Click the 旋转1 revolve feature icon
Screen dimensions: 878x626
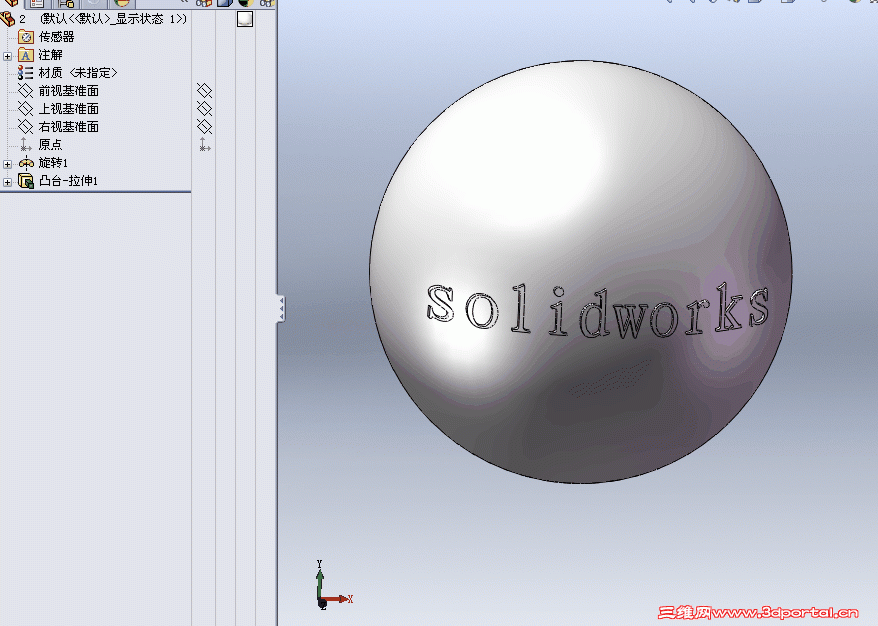[x=26, y=163]
